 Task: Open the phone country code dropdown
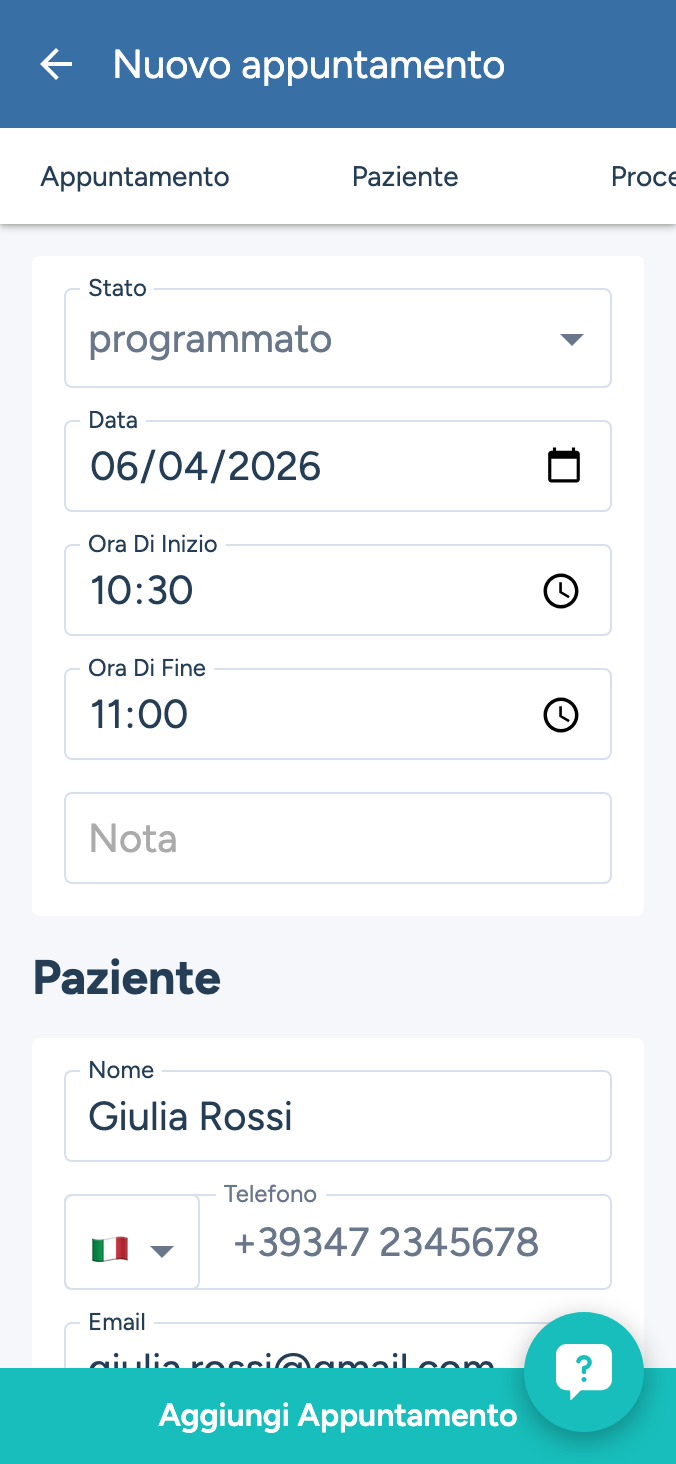tap(161, 1250)
